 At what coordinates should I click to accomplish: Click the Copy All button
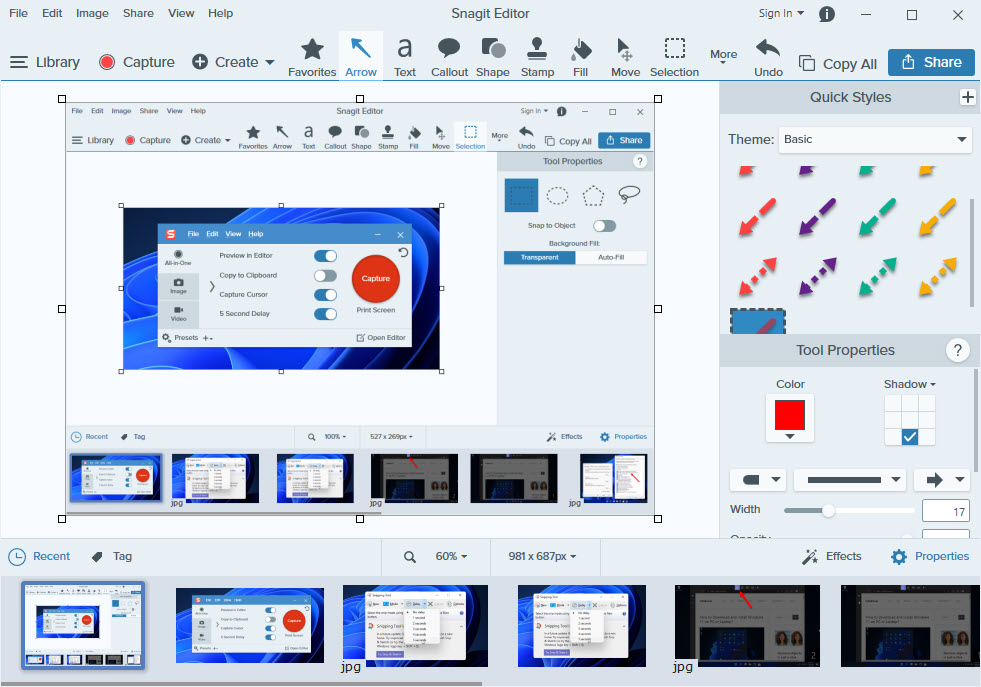click(838, 63)
